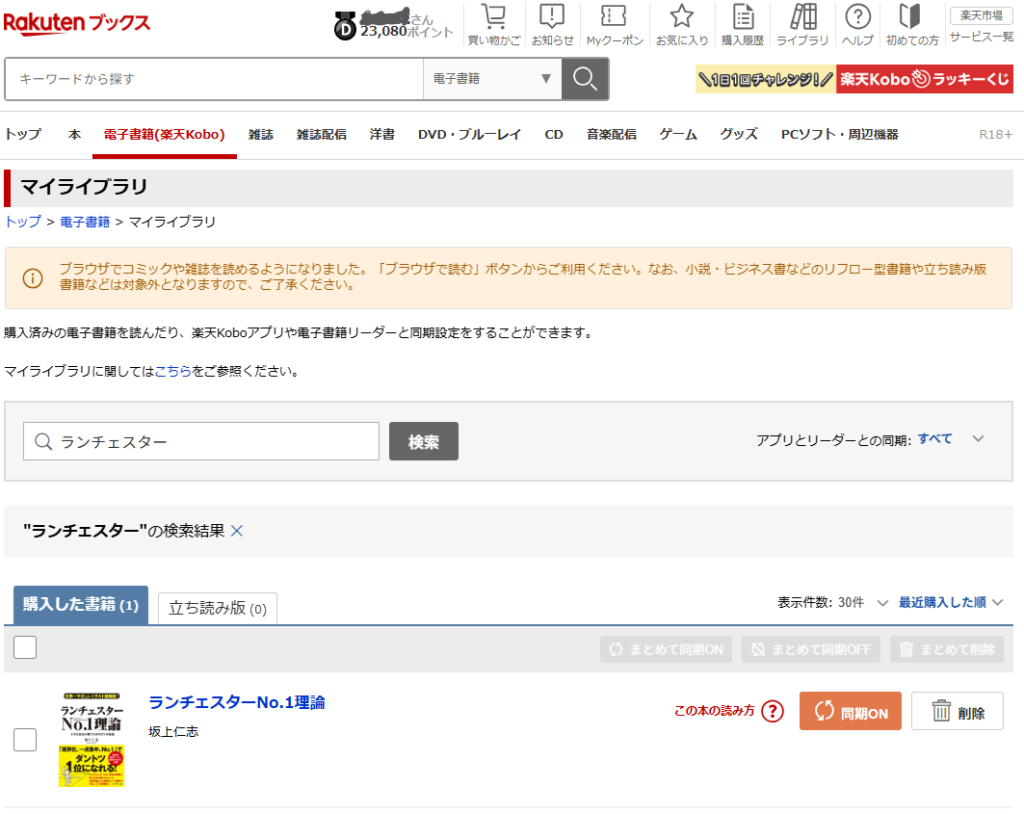Screen dimensions: 1024x814
Task: Open the first-time visitor (初めての方) icon
Action: (912, 25)
